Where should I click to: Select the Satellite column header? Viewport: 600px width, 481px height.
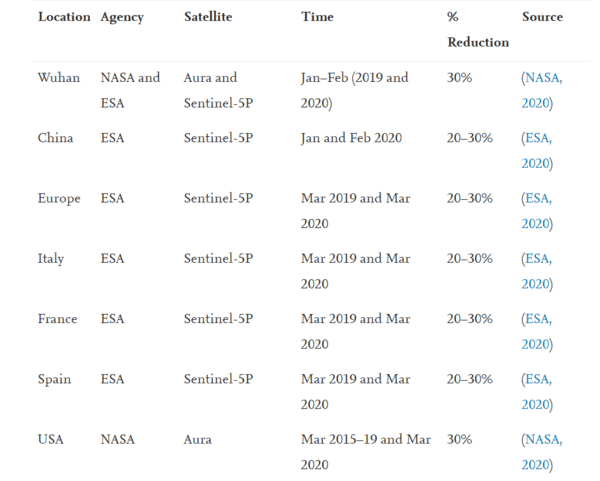pos(208,17)
